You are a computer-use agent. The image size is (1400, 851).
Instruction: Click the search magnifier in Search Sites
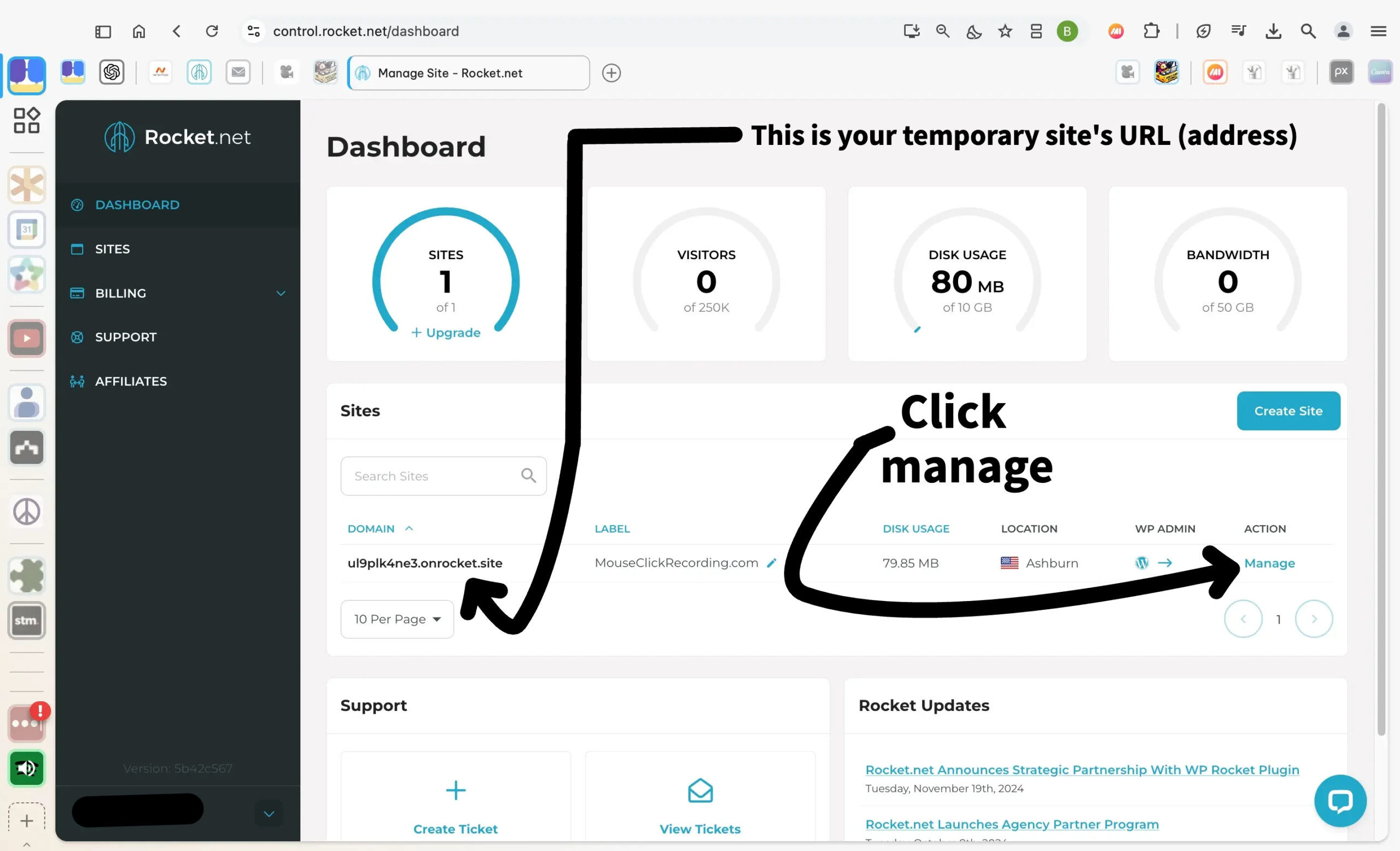pos(528,475)
